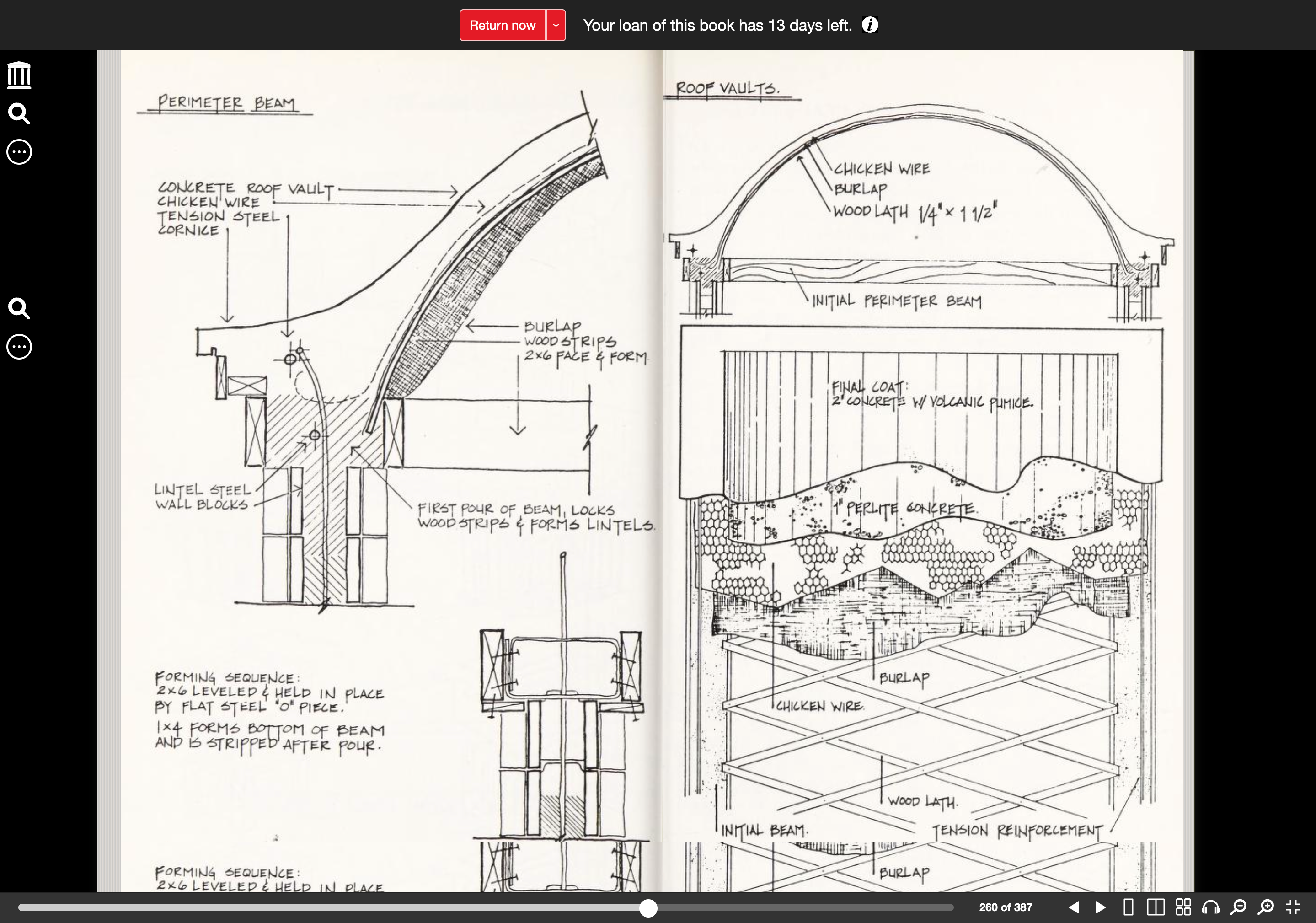Click the lower search magnifier icon
1316x923 pixels.
tap(19, 308)
